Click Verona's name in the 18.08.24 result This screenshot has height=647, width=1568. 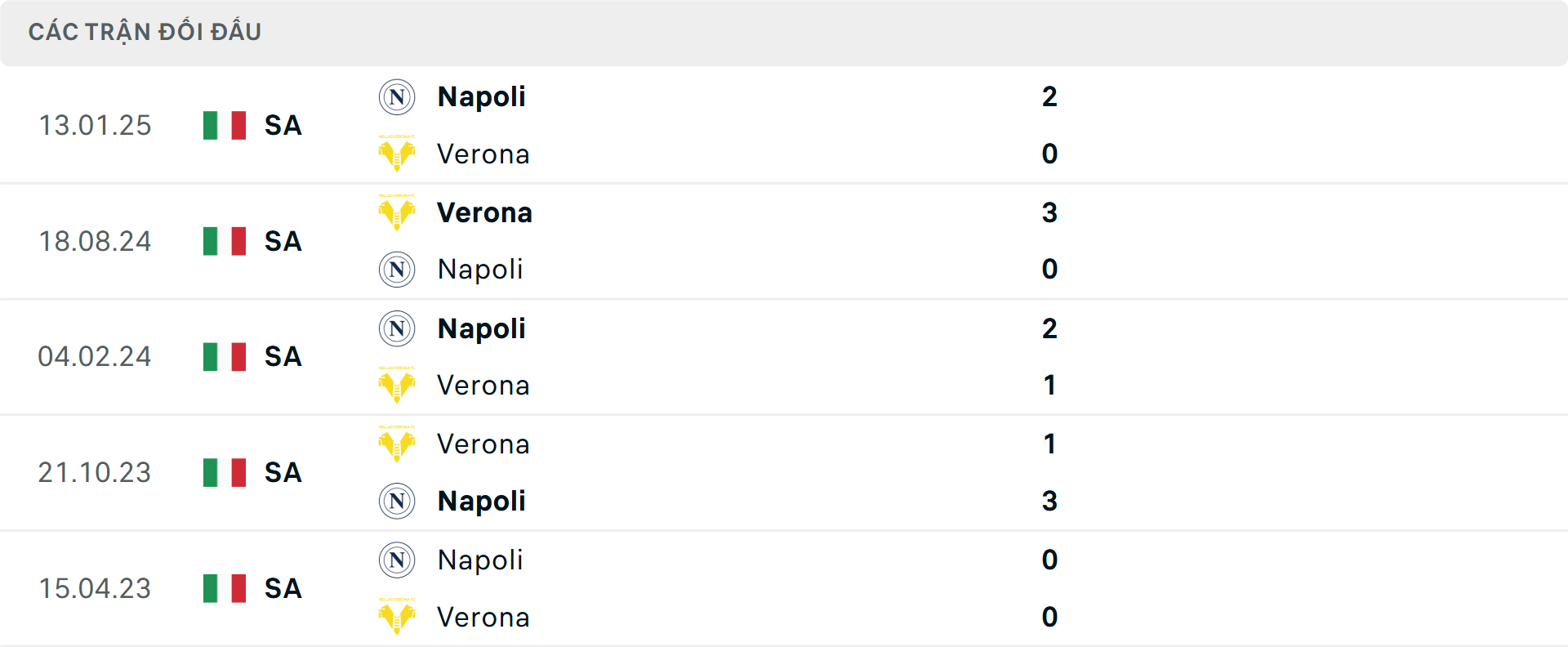484,212
